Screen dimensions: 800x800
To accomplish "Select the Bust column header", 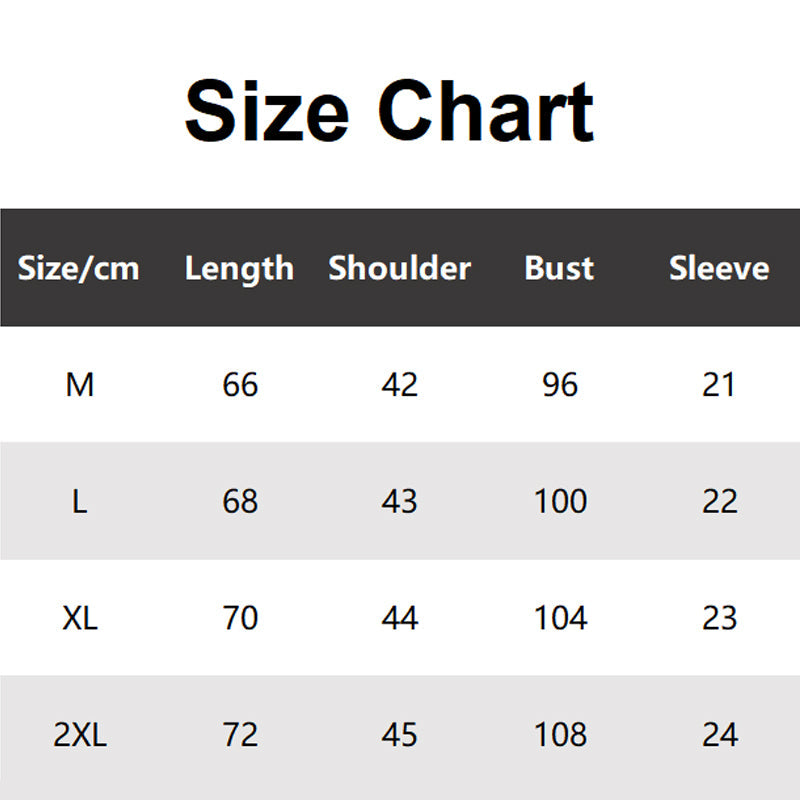I will [559, 268].
